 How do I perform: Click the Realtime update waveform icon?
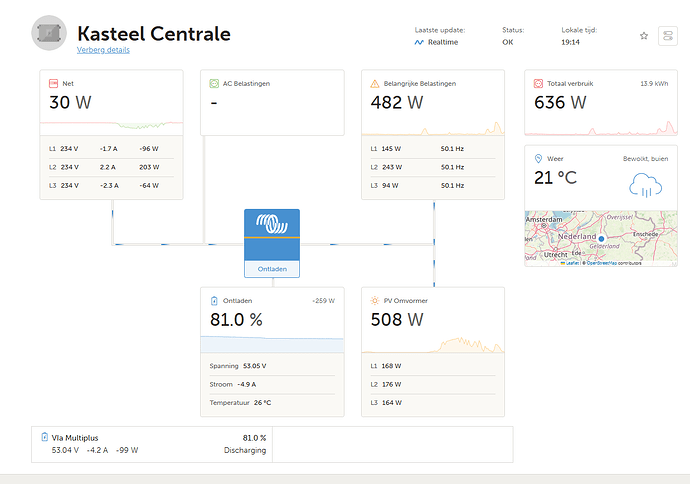pos(419,42)
